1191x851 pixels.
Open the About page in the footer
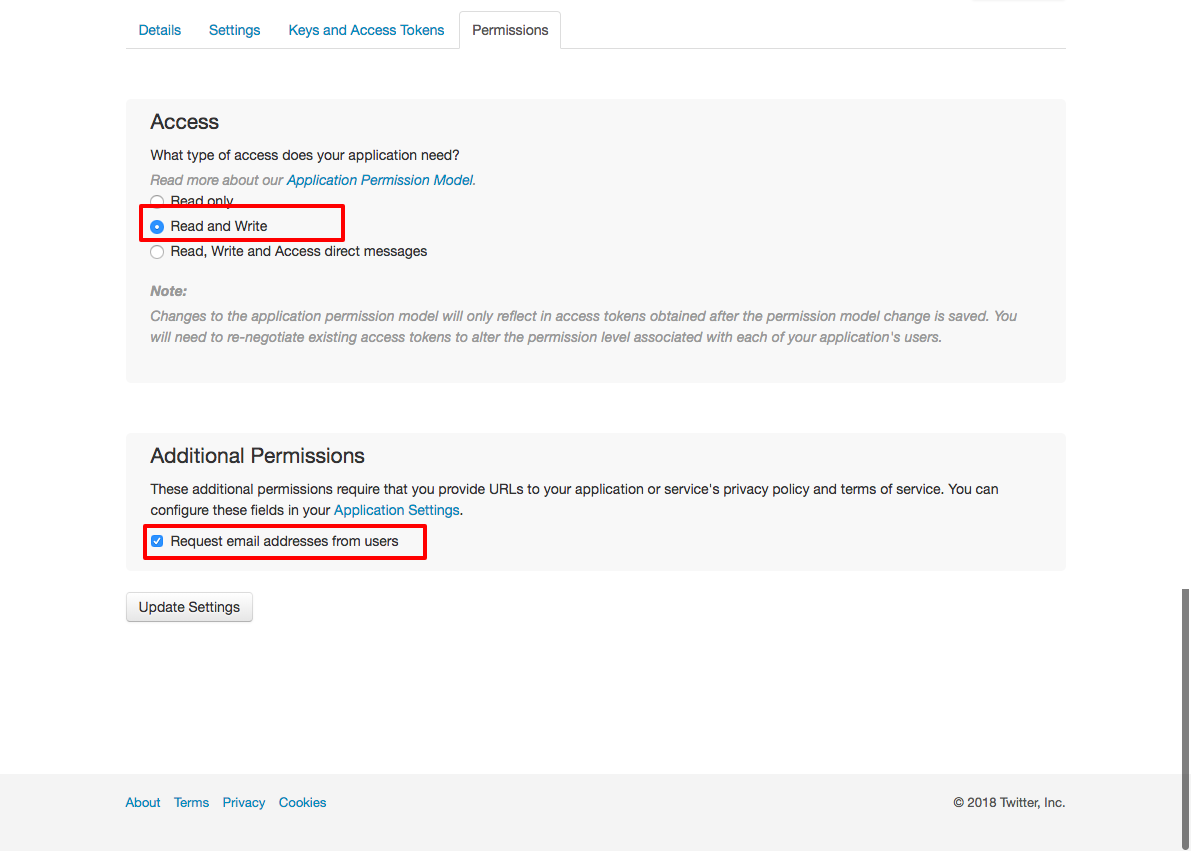pos(142,802)
